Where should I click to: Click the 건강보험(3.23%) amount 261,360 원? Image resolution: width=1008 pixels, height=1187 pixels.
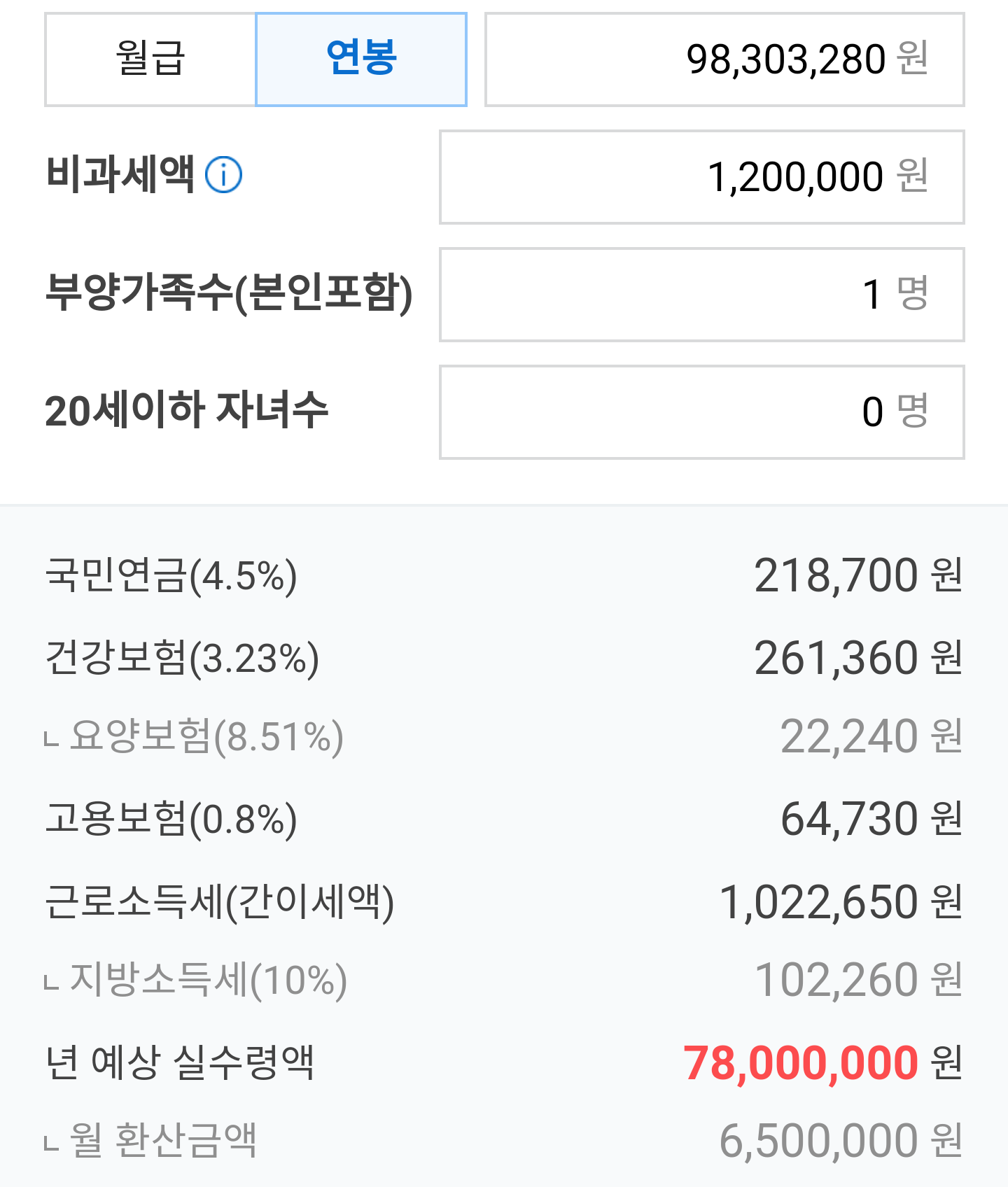858,659
